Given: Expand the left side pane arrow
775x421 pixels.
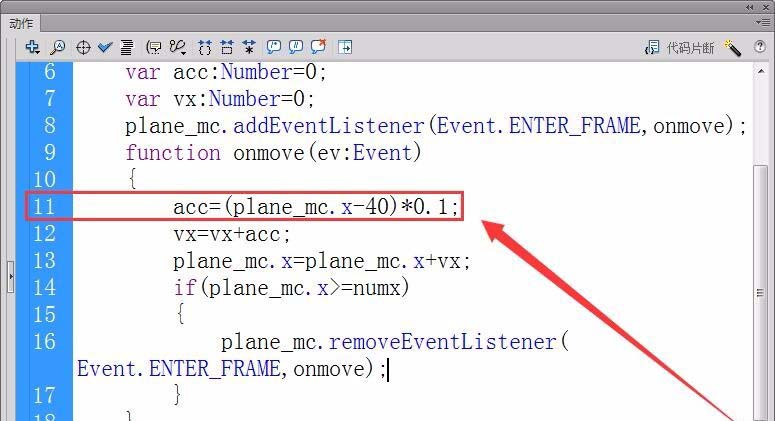Looking at the screenshot, I should 10,277.
